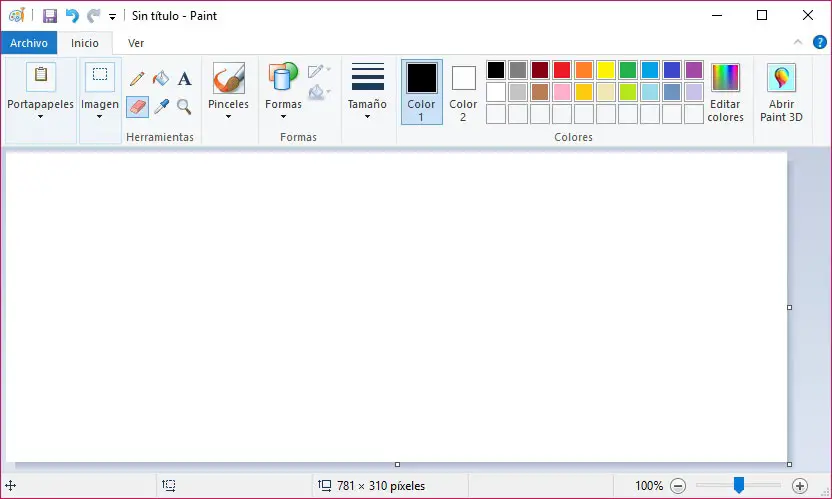Viewport: 832px width, 499px height.
Task: Pick the black color swatch
Action: 496,70
